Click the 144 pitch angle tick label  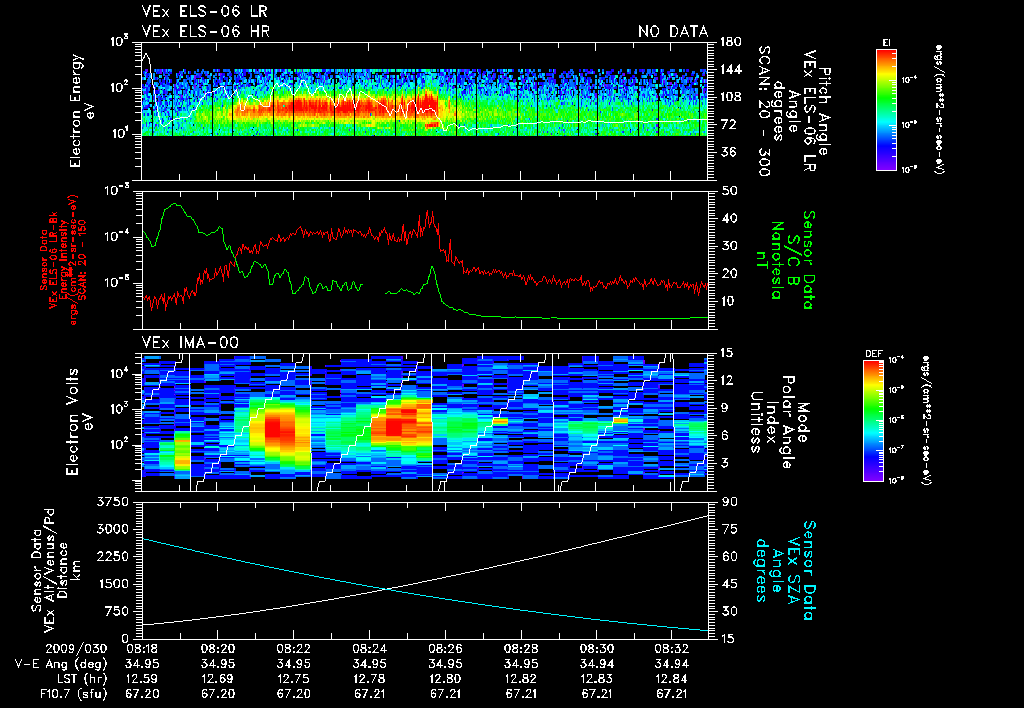tap(730, 69)
